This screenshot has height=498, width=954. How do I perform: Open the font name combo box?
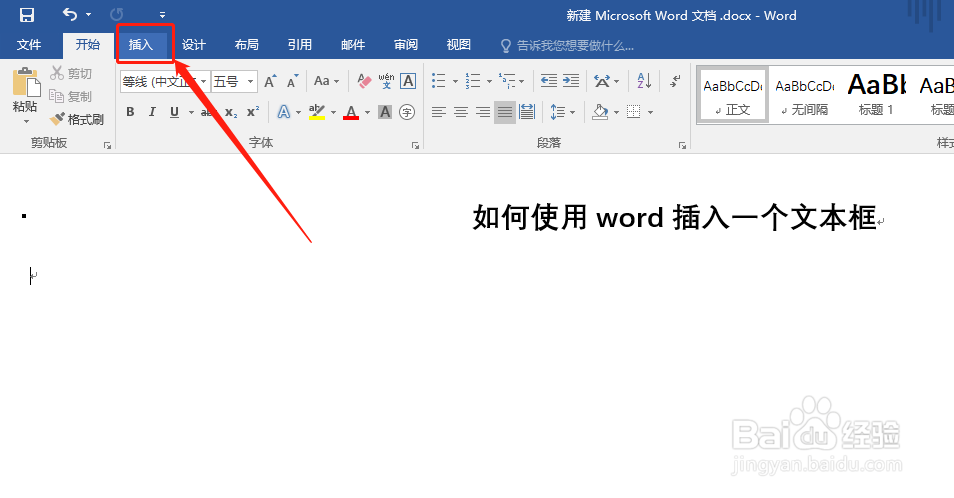click(x=165, y=81)
